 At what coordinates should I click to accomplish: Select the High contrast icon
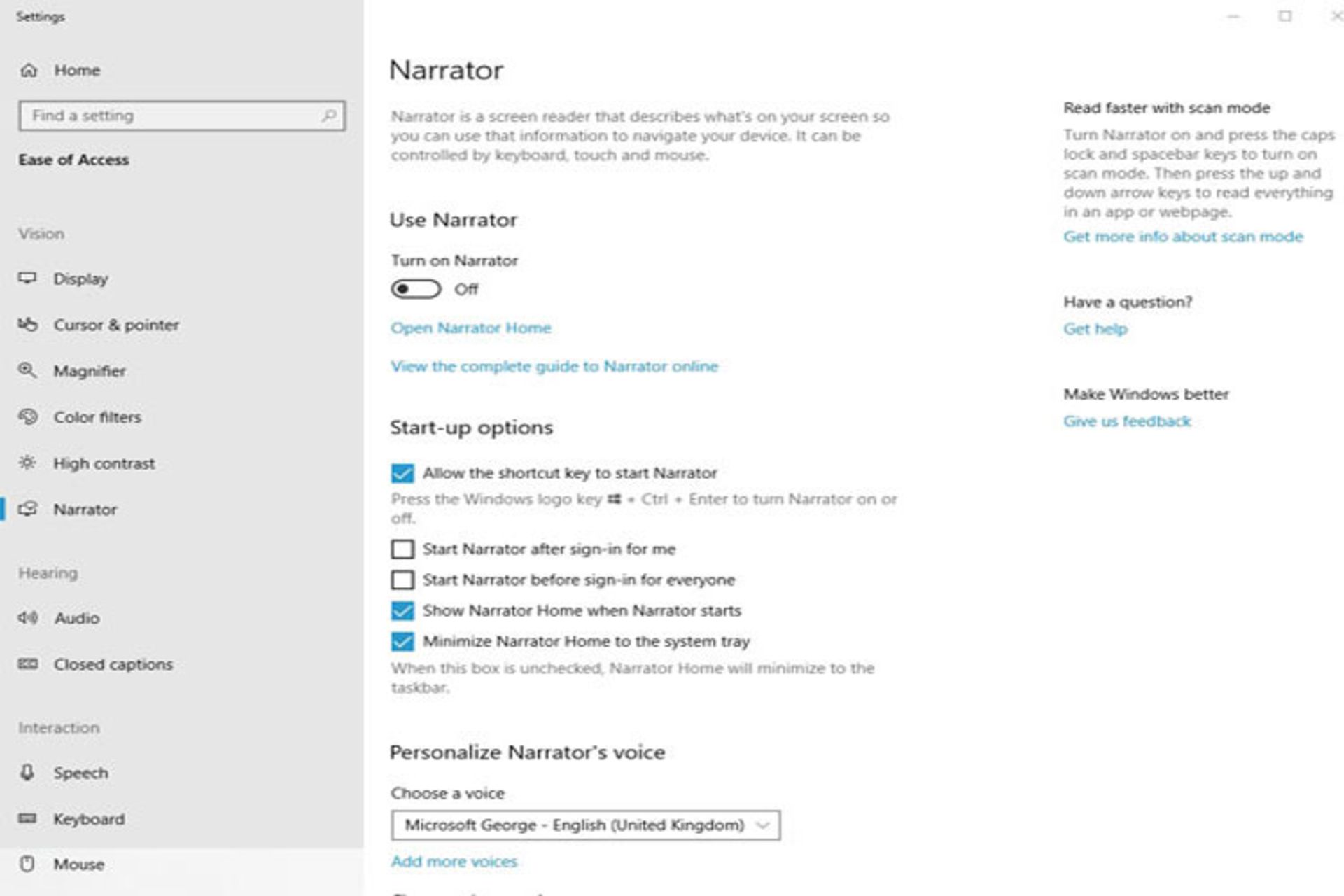pos(28,463)
